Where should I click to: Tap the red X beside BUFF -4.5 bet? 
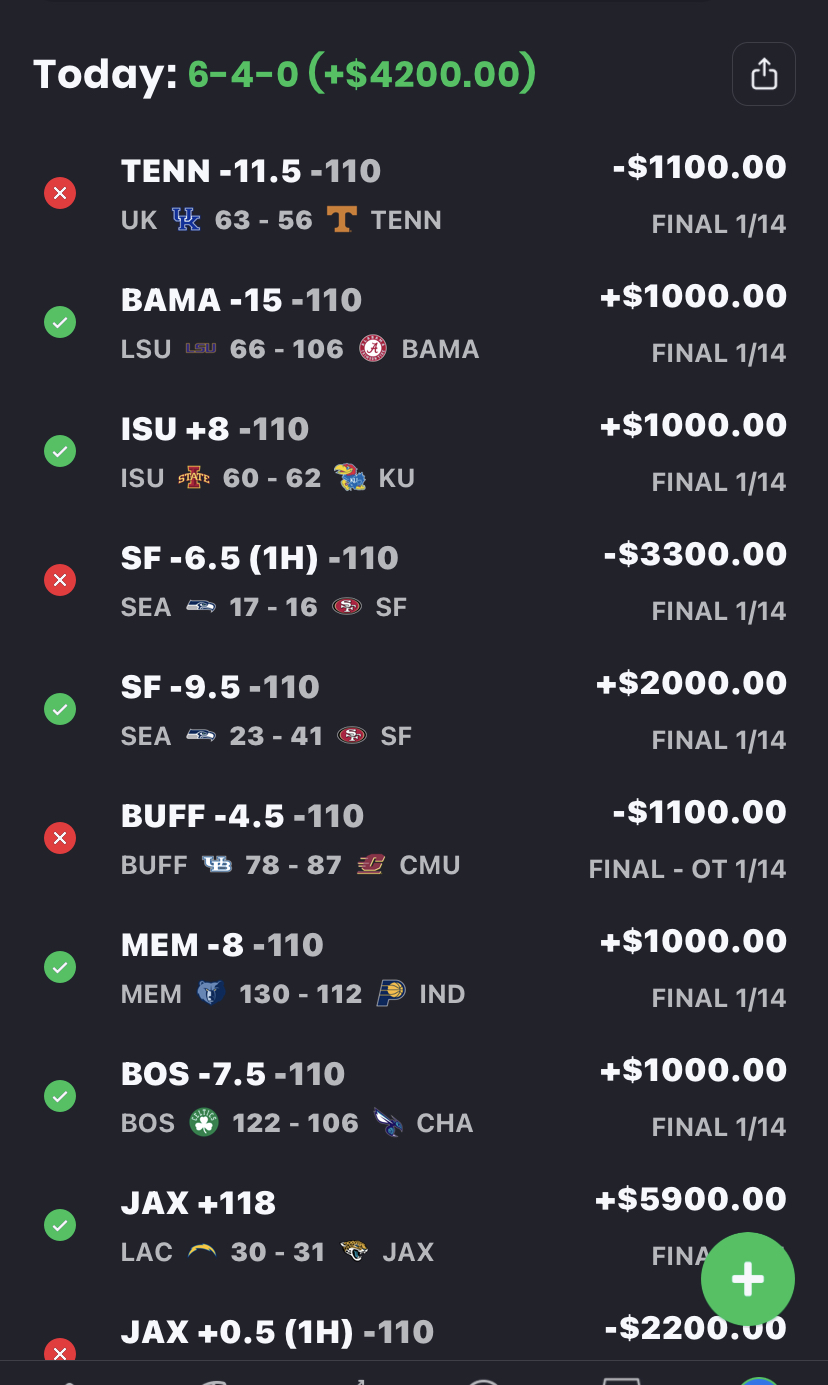[60, 838]
